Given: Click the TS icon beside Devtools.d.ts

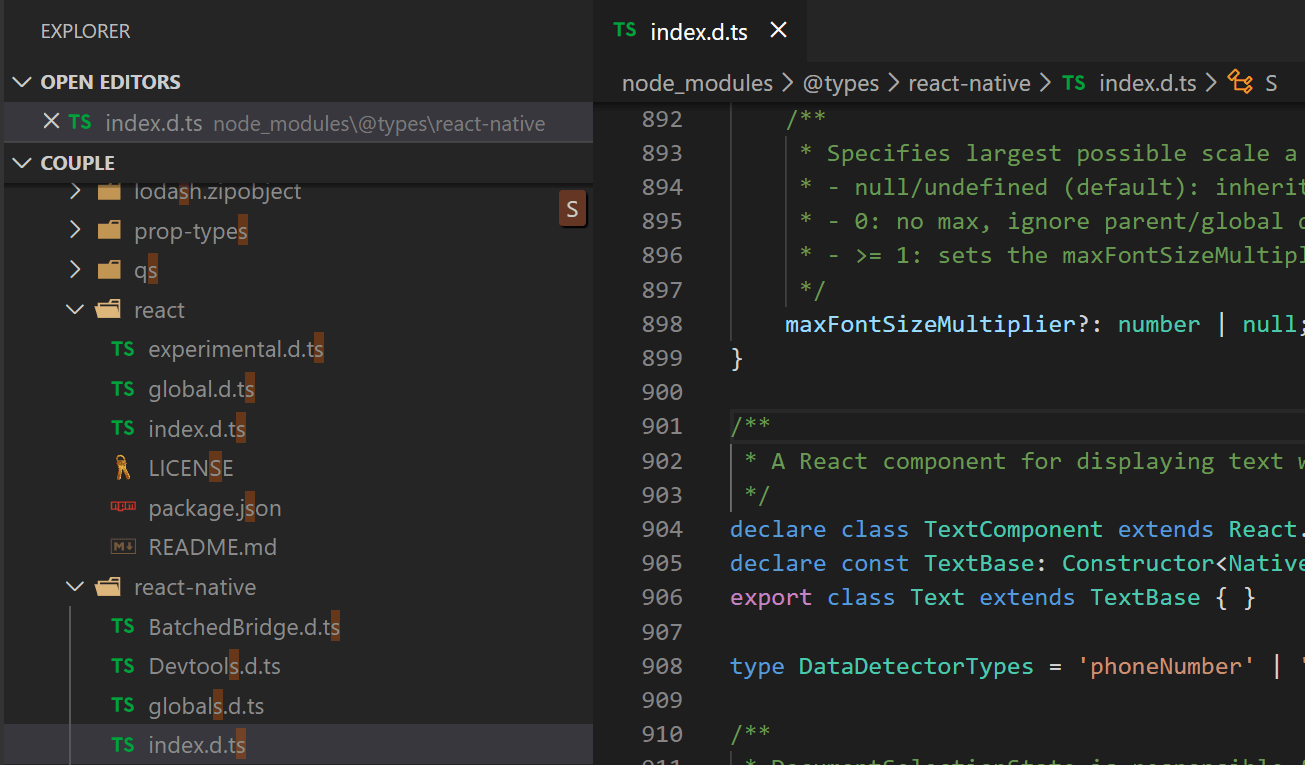Looking at the screenshot, I should (123, 666).
